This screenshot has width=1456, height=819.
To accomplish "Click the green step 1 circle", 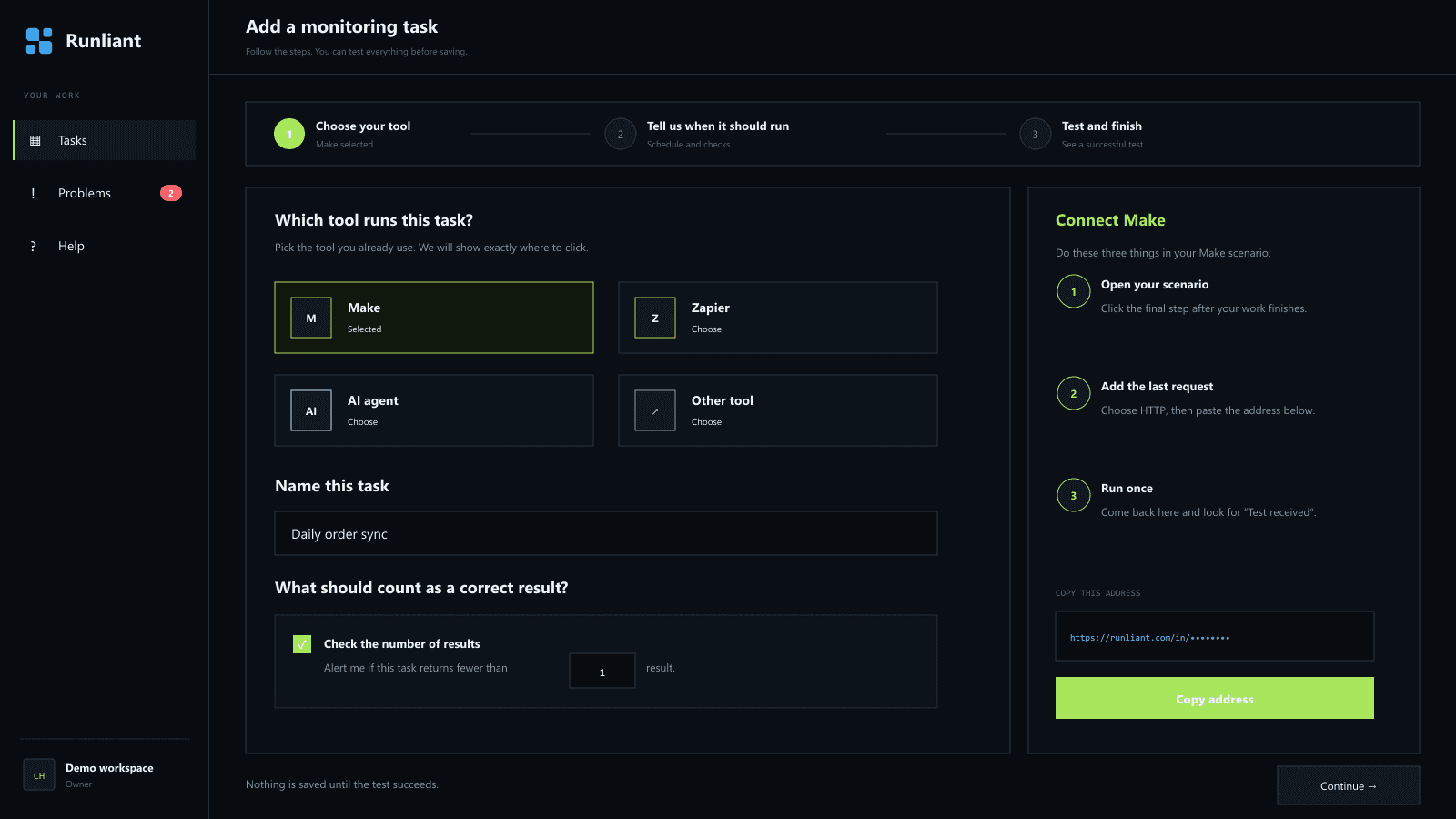I will [289, 134].
